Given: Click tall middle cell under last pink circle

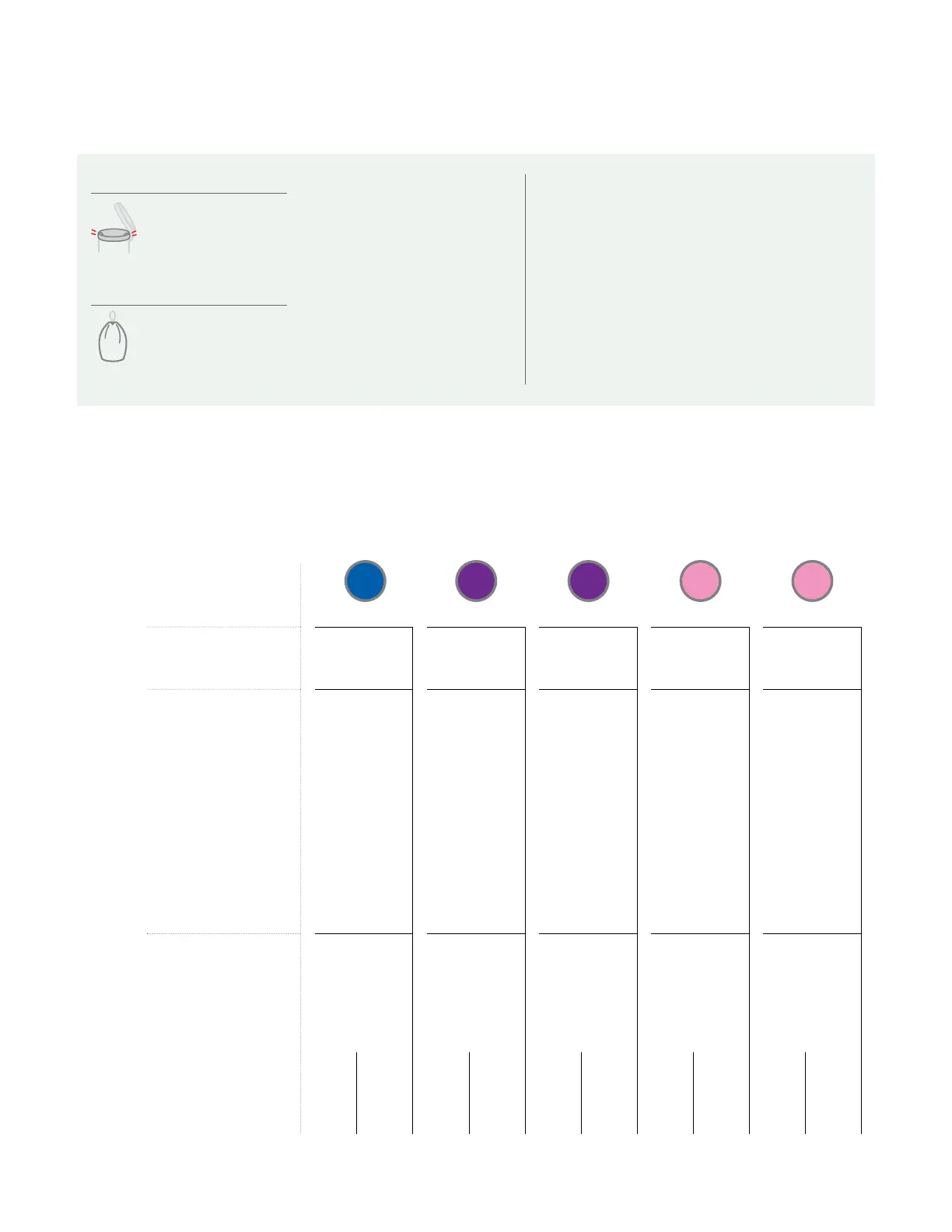Looking at the screenshot, I should tap(812, 810).
